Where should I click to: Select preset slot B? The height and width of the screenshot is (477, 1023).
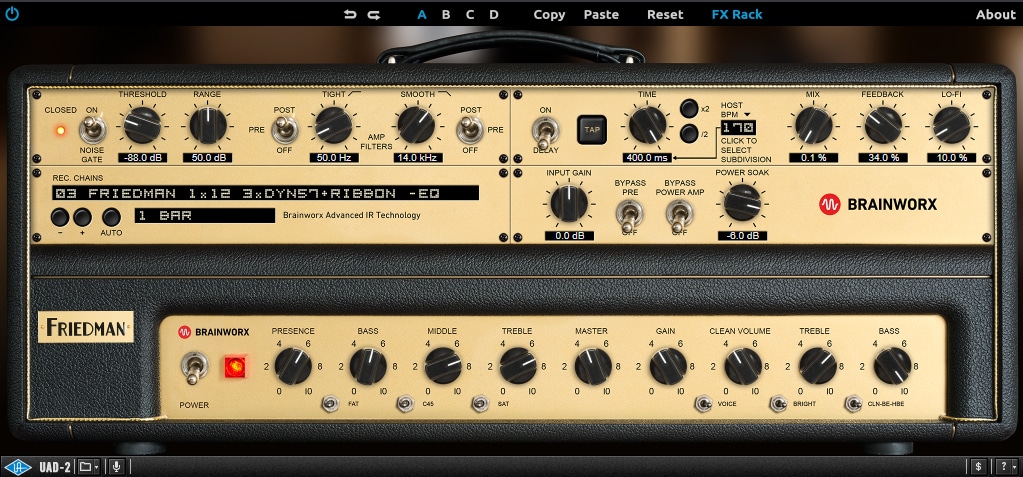coord(446,14)
